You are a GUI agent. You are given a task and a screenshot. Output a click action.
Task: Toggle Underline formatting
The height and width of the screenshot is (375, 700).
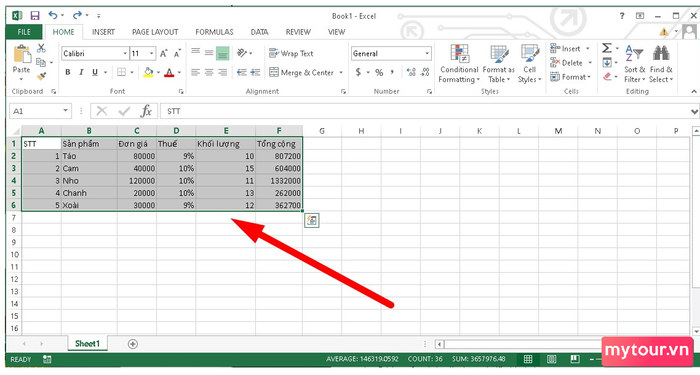[95, 72]
